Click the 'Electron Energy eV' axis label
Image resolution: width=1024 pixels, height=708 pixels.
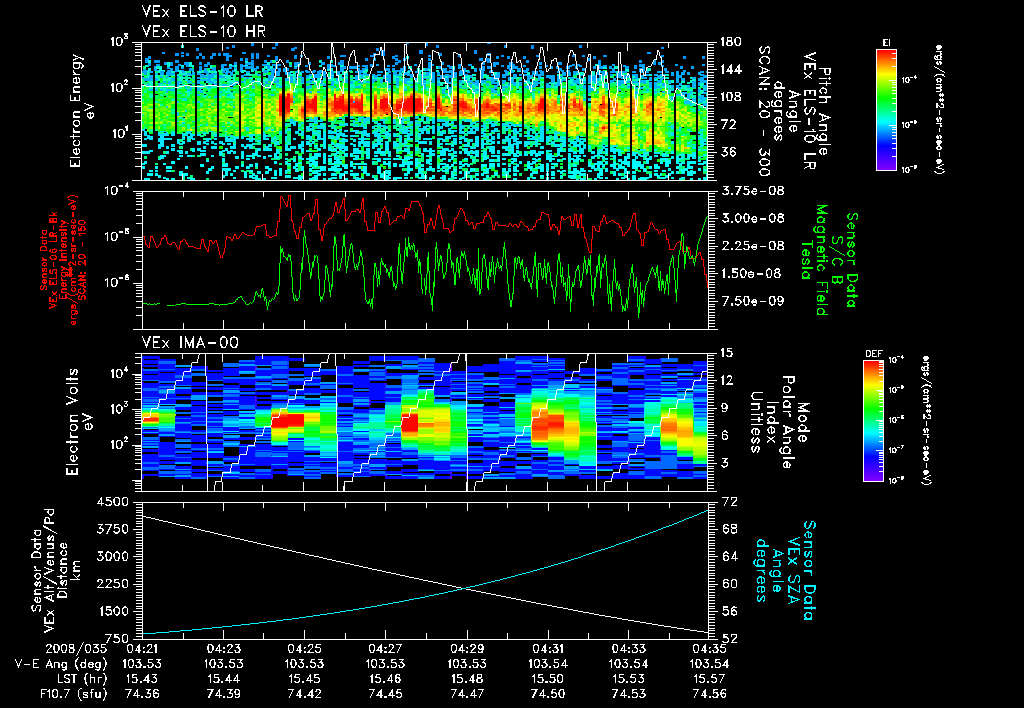coord(83,111)
